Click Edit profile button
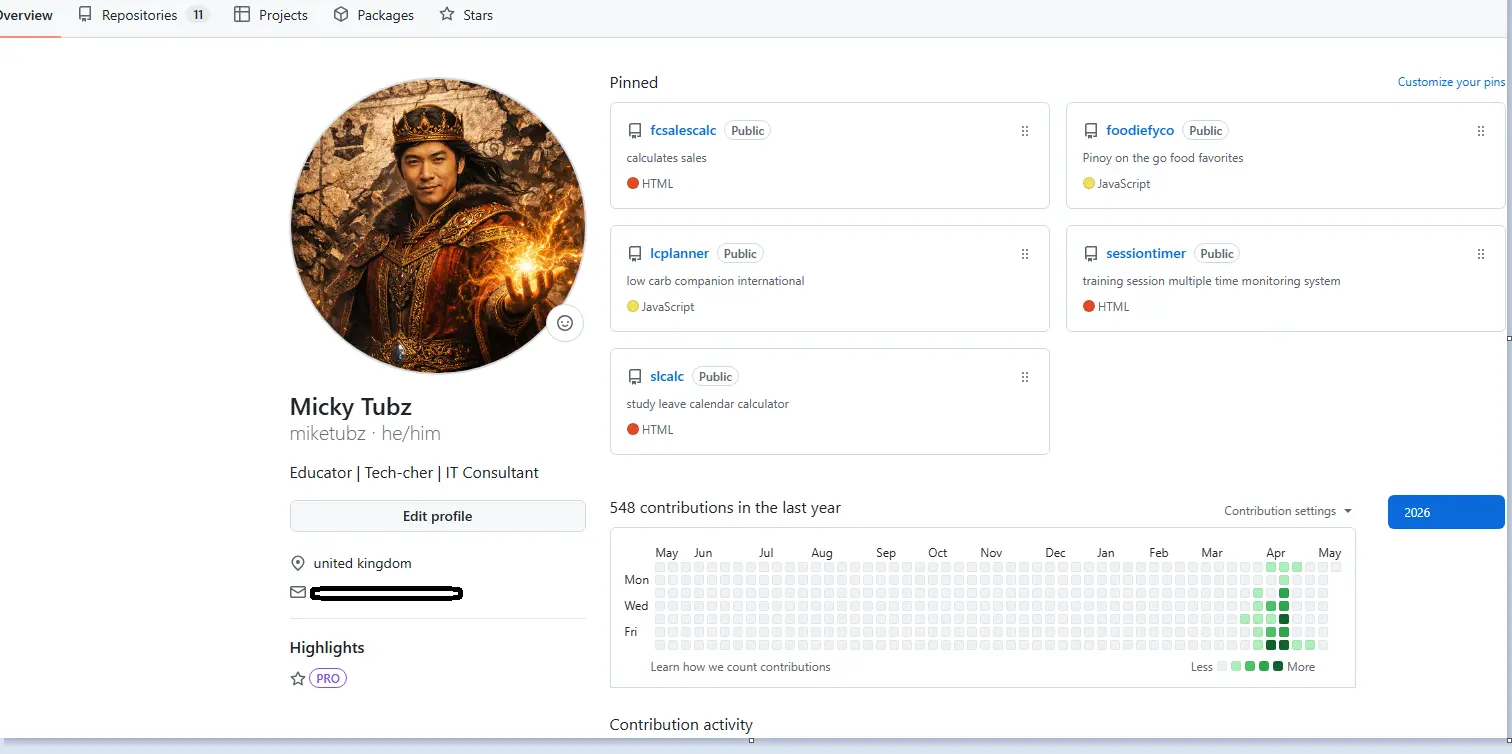The width and height of the screenshot is (1512, 754). [438, 516]
